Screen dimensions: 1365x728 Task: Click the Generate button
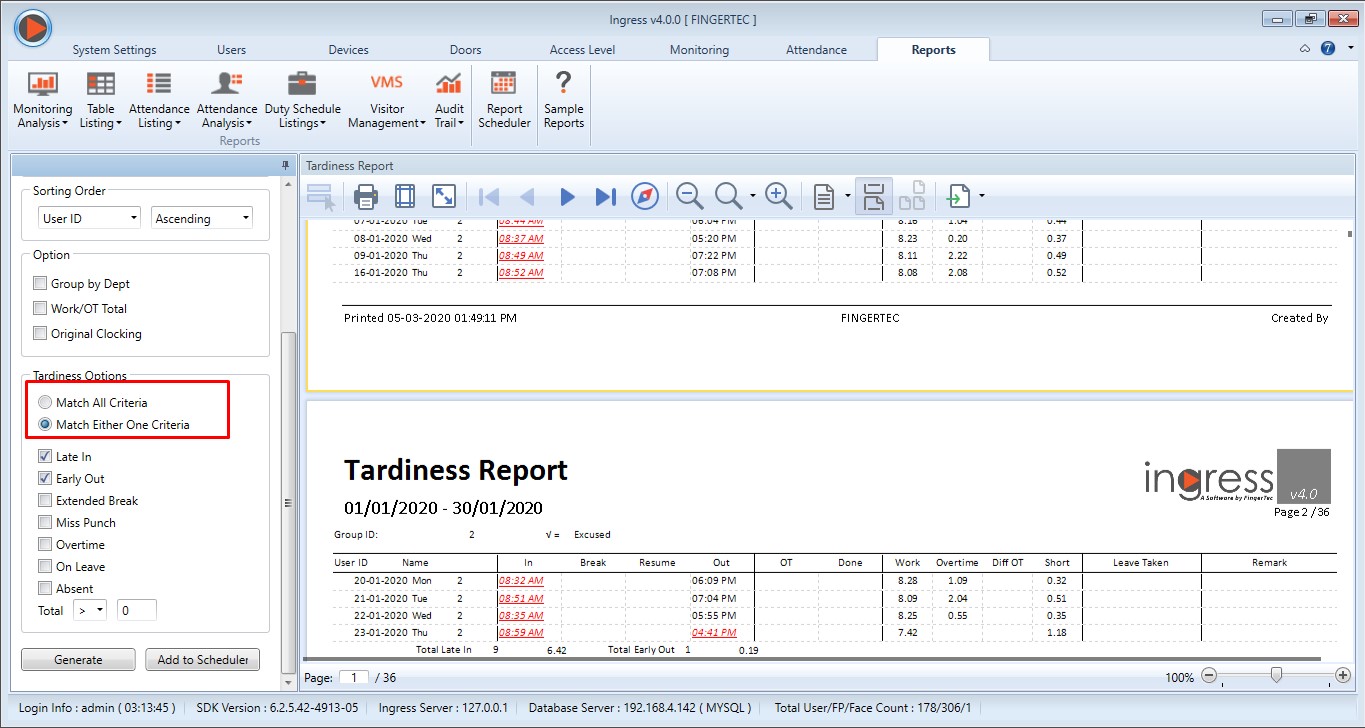coord(78,660)
